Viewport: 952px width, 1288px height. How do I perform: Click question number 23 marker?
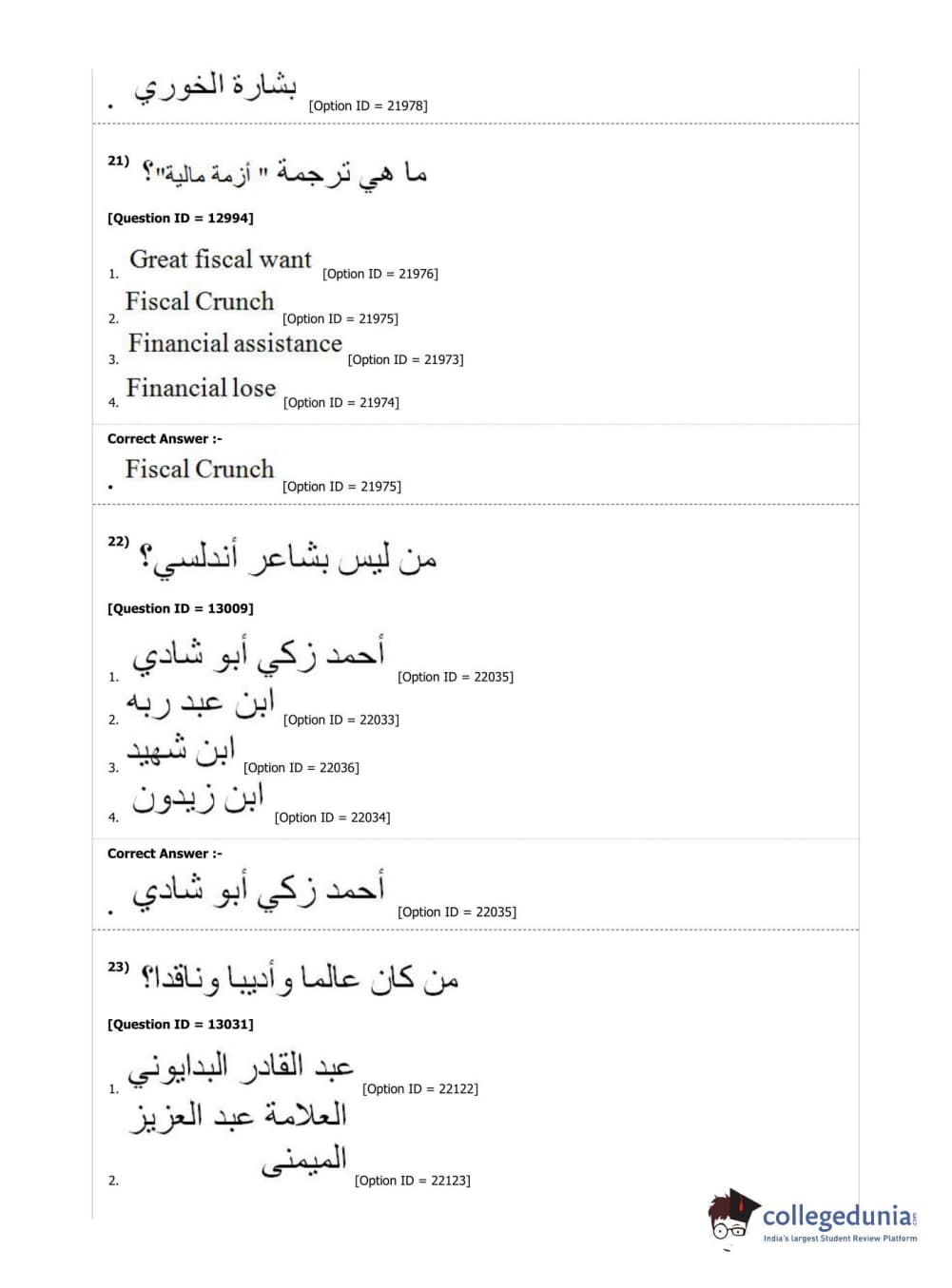[118, 966]
